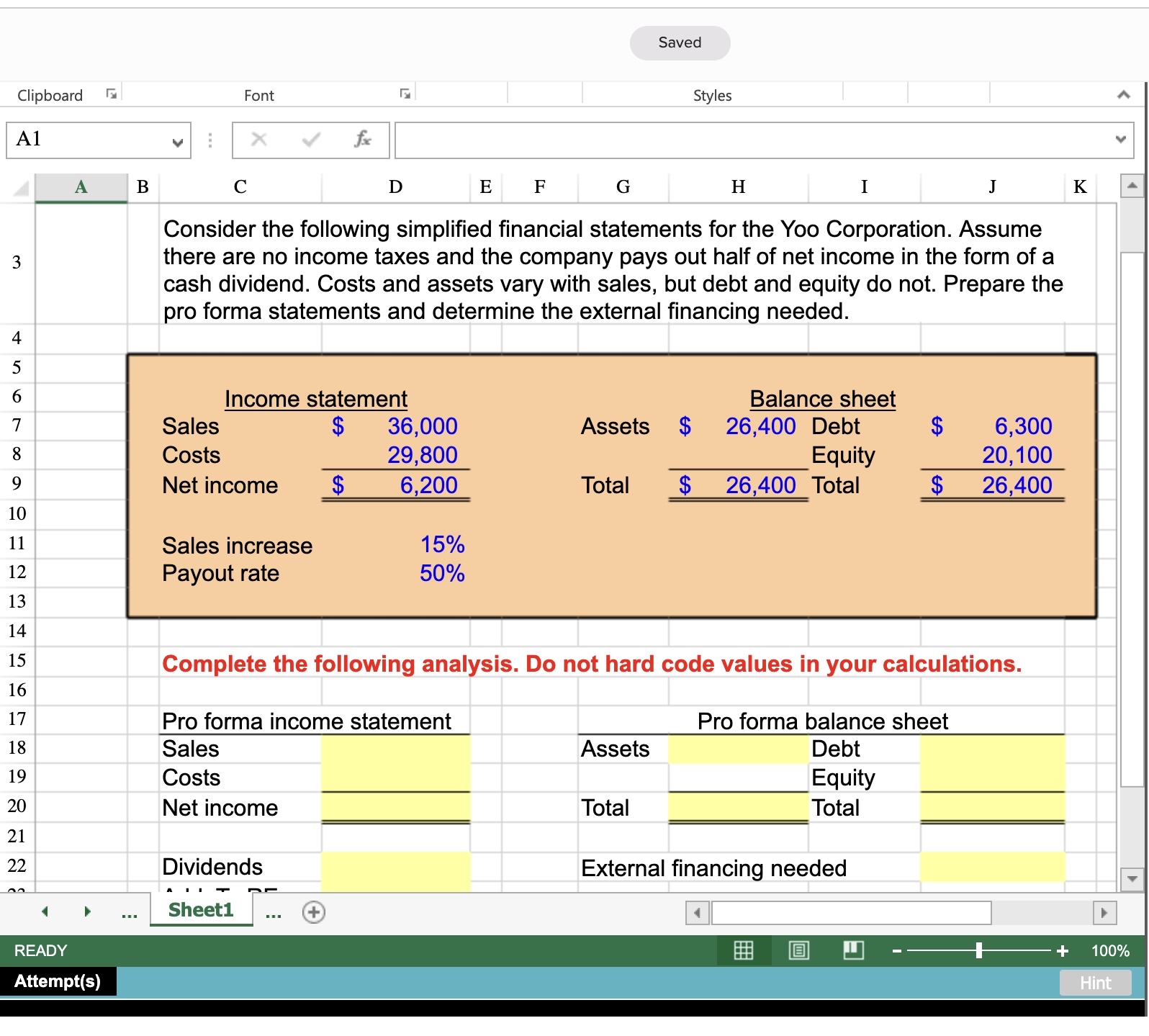1149x1036 pixels.
Task: Show more sheets with right ellipsis
Action: [273, 914]
